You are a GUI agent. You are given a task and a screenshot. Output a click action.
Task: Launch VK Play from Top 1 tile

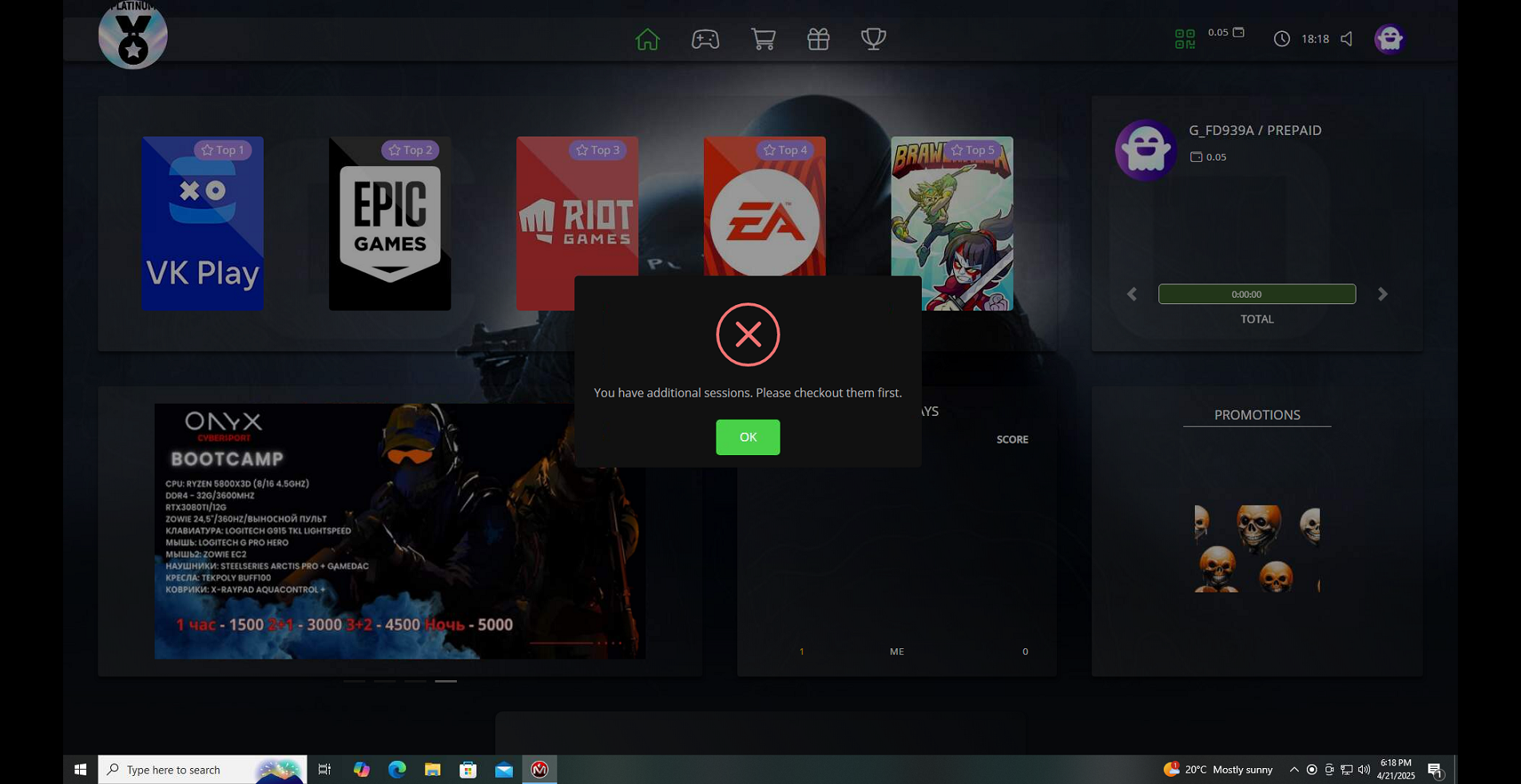[203, 224]
